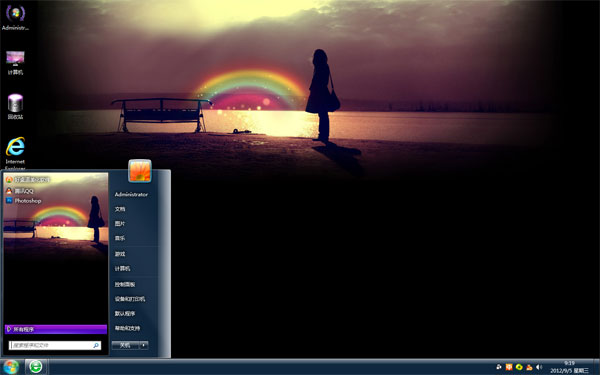Open the 回收站 recycle bin icon
Viewport: 600px width, 375px height.
[x=15, y=106]
